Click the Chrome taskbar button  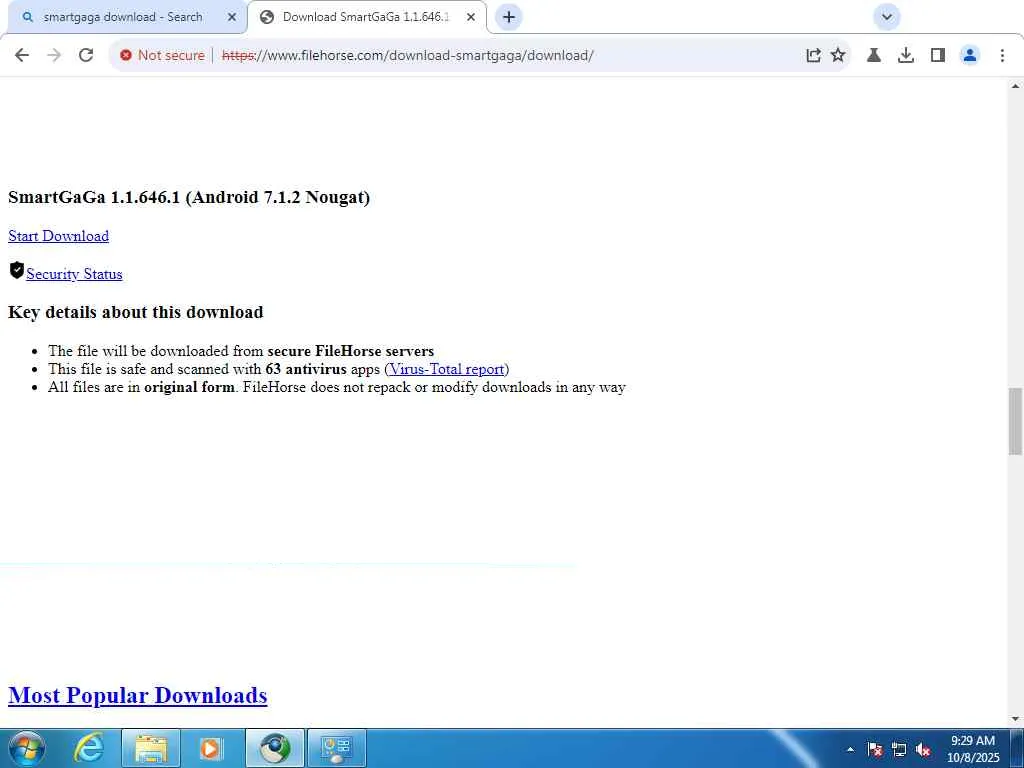275,748
